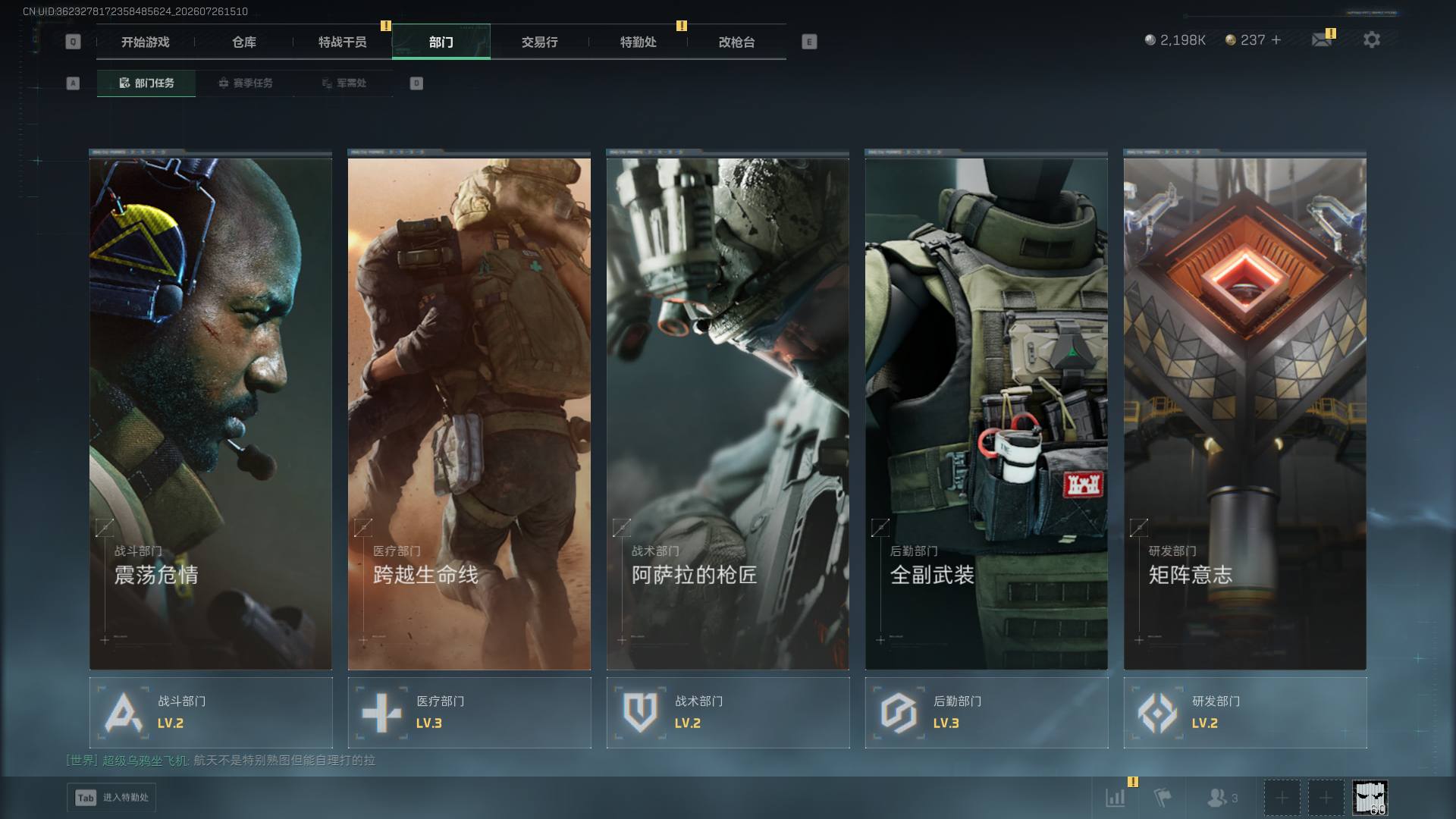Open the settings gear icon

pos(1371,39)
